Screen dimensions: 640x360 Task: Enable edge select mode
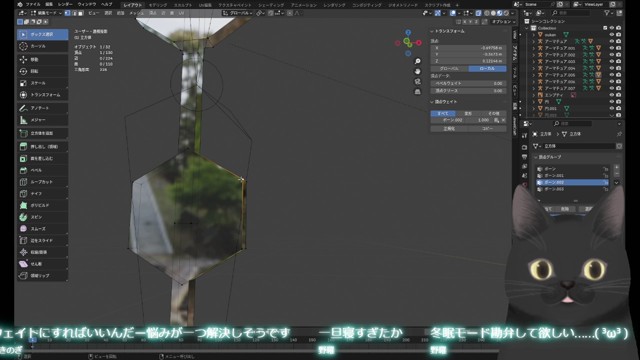click(x=74, y=13)
